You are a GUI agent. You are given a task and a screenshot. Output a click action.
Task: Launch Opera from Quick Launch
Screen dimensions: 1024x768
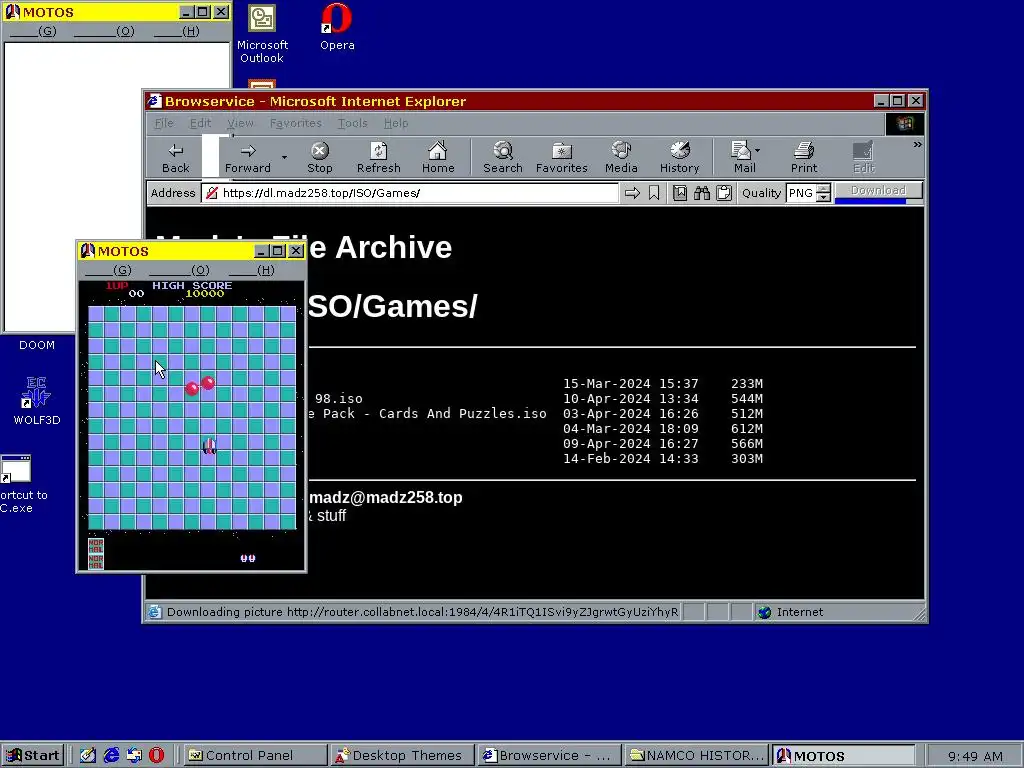coord(156,756)
